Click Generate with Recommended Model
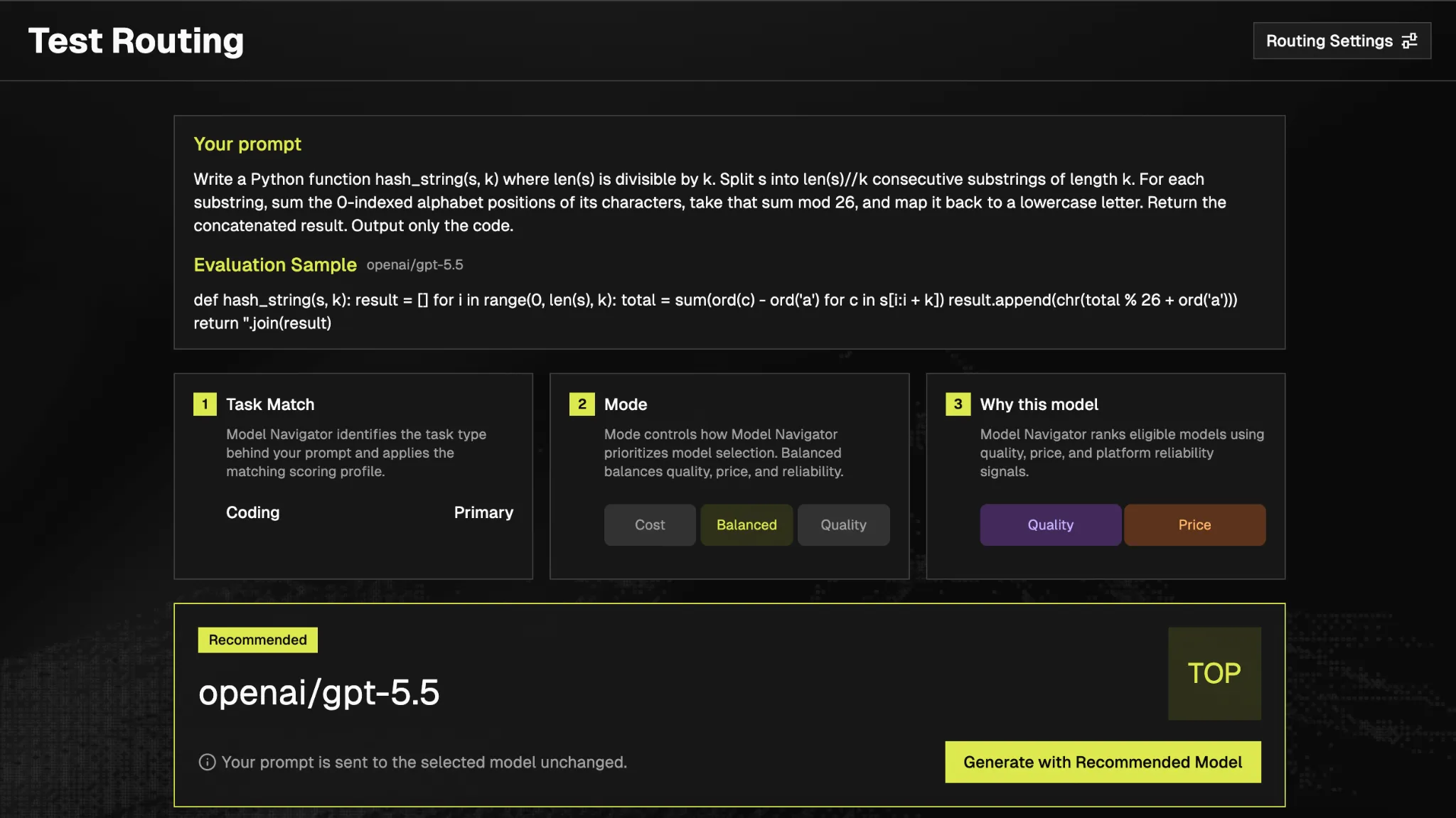This screenshot has width=1456, height=818. point(1103,762)
